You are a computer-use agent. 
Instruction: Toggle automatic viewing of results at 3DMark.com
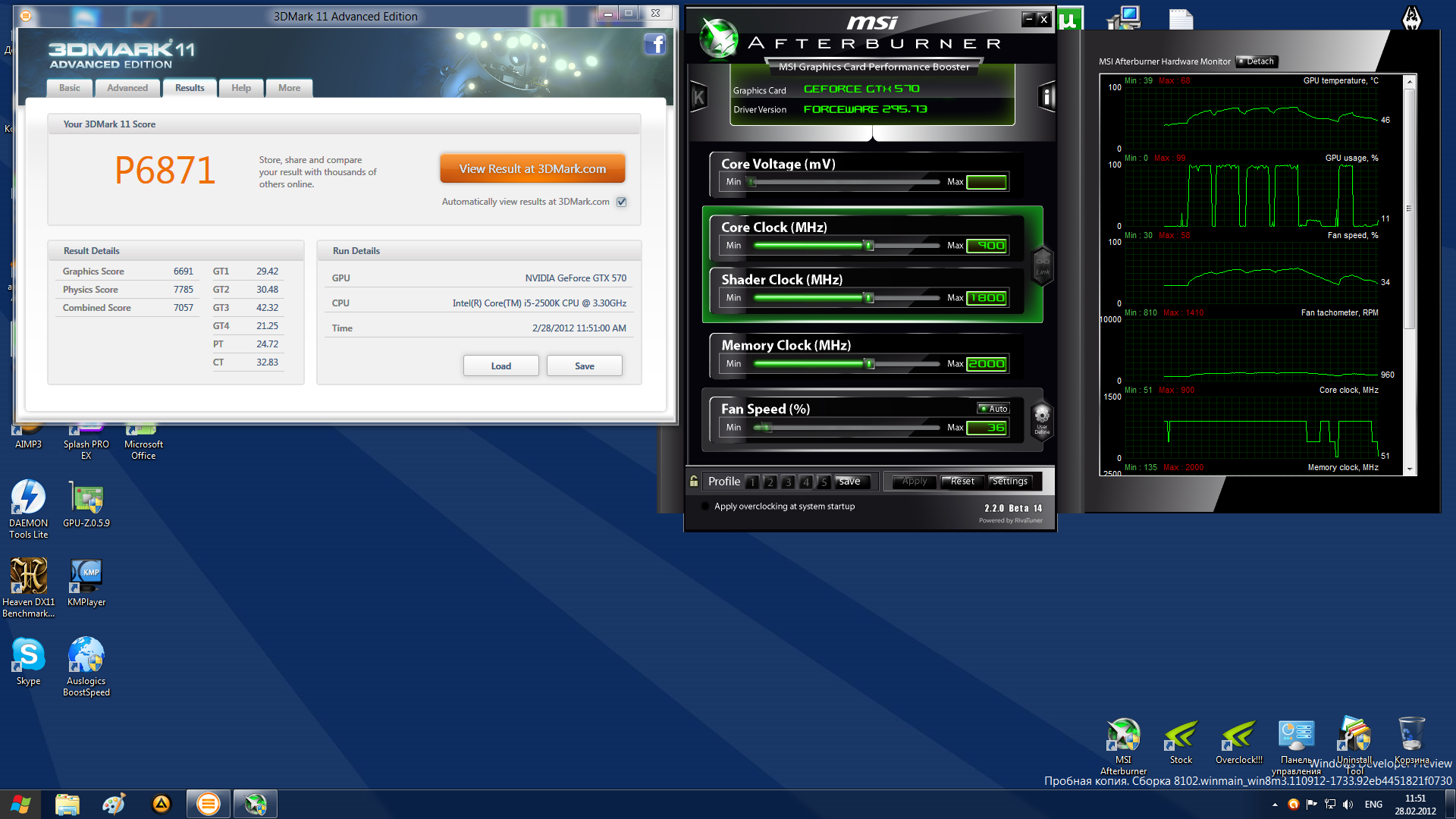[x=622, y=202]
